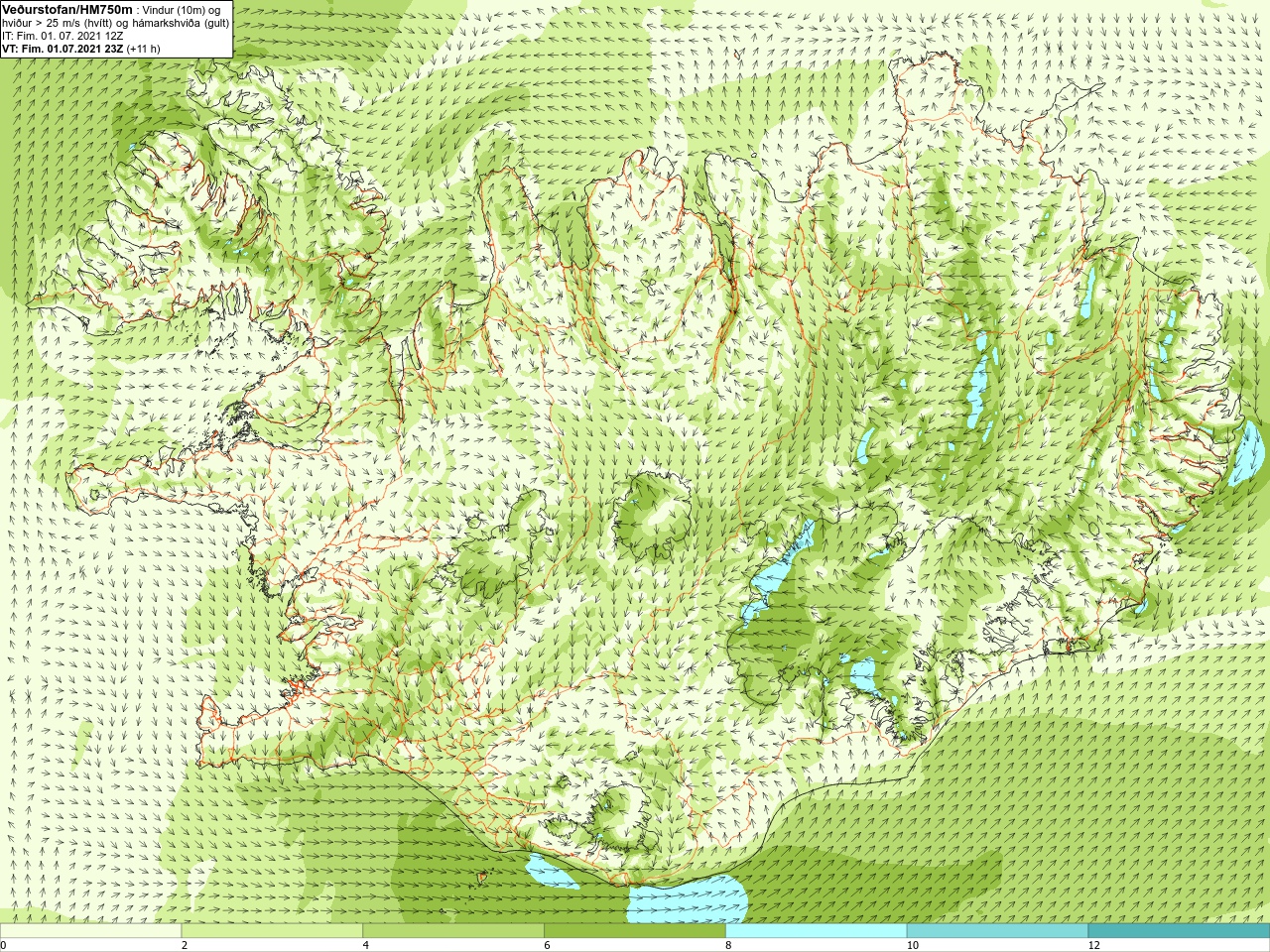Viewport: 1270px width, 952px height.
Task: Click the 4–6 m/s green color bar segment
Action: point(453,931)
